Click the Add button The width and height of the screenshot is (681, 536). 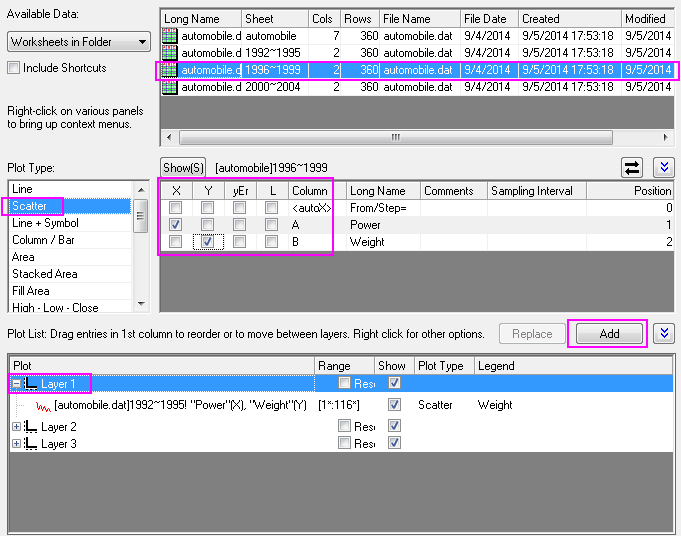click(x=609, y=334)
